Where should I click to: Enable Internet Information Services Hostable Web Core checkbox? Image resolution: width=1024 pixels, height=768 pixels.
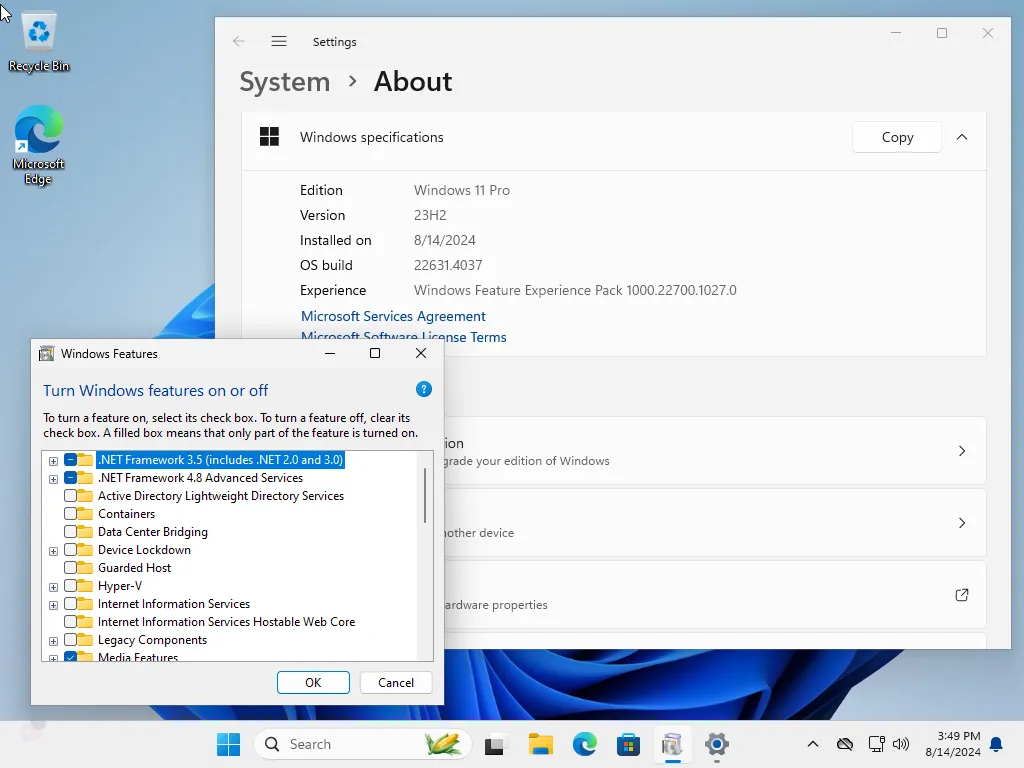[71, 622]
